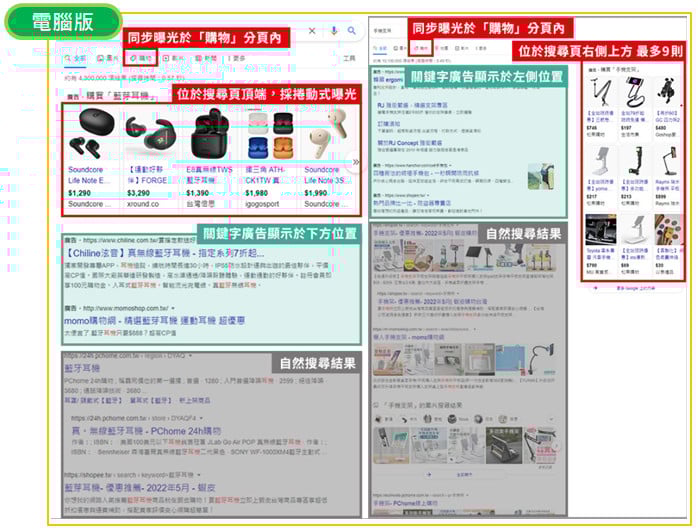Image resolution: width=698 pixels, height=529 pixels.
Task: Open 工具 search tools on the right
Action: coord(349,59)
